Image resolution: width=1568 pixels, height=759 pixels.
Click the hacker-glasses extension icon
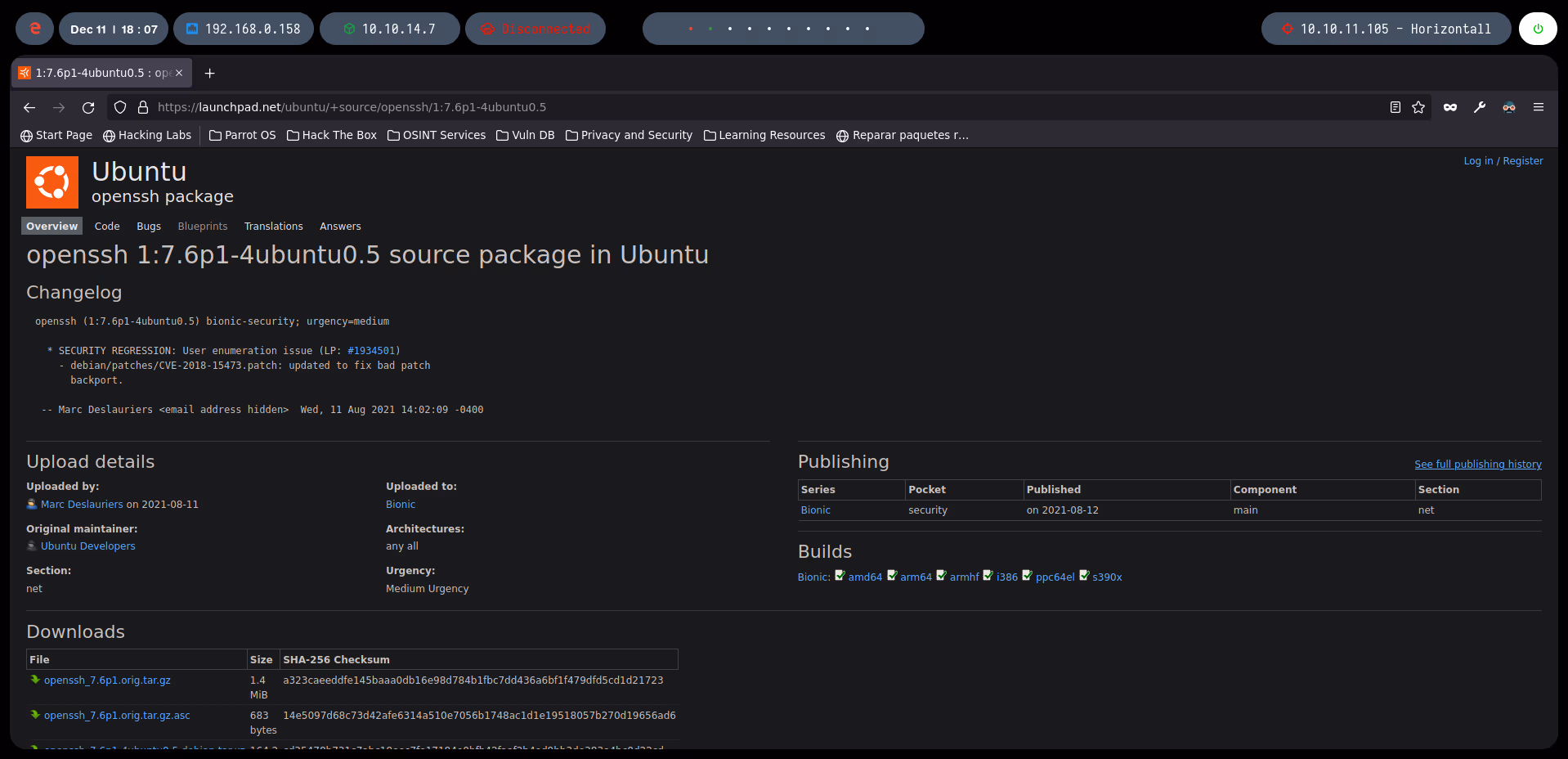pyautogui.click(x=1508, y=107)
